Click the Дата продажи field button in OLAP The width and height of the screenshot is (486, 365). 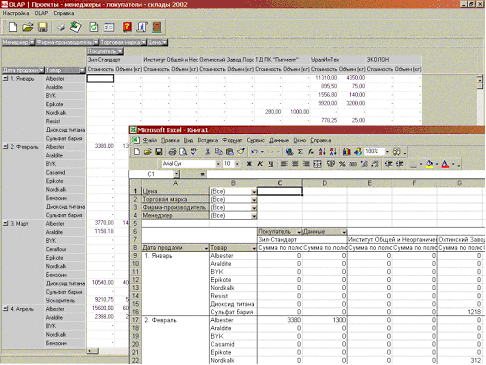pyautogui.click(x=23, y=70)
